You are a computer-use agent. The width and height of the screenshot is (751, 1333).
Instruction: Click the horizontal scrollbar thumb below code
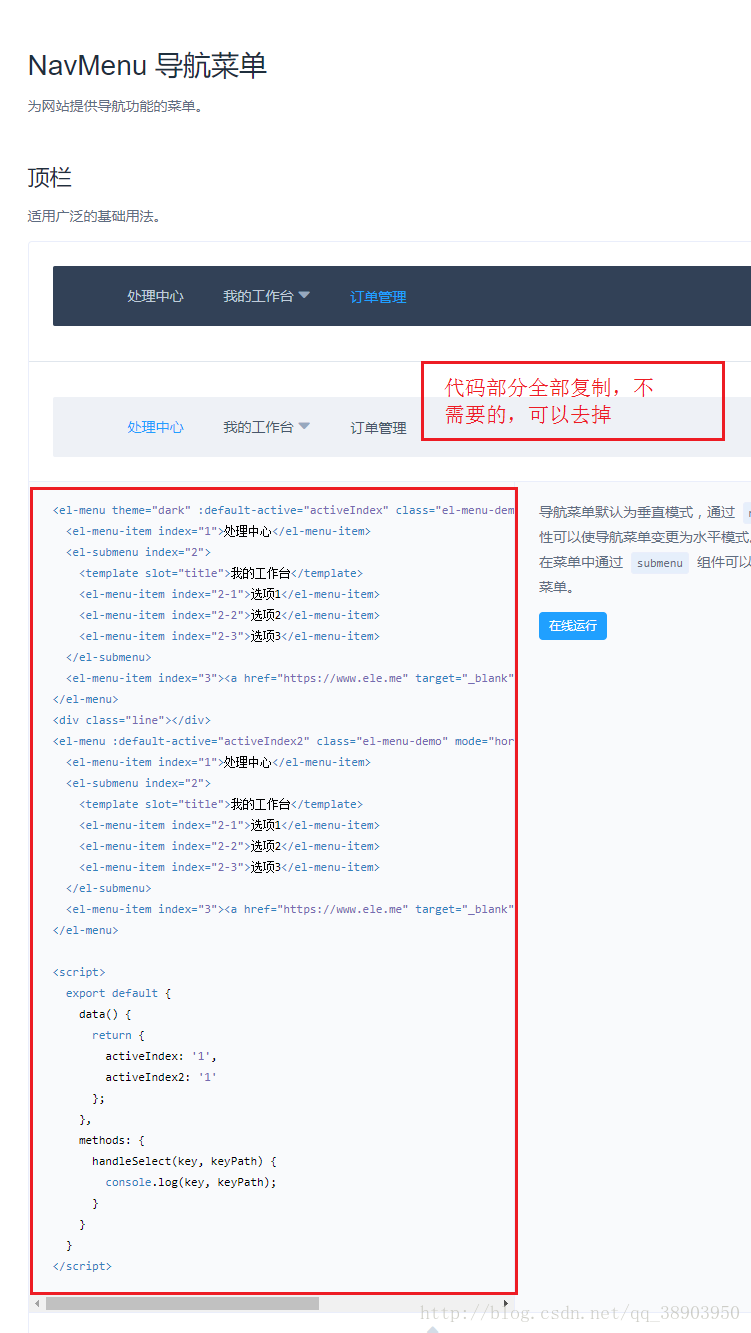tap(182, 1303)
